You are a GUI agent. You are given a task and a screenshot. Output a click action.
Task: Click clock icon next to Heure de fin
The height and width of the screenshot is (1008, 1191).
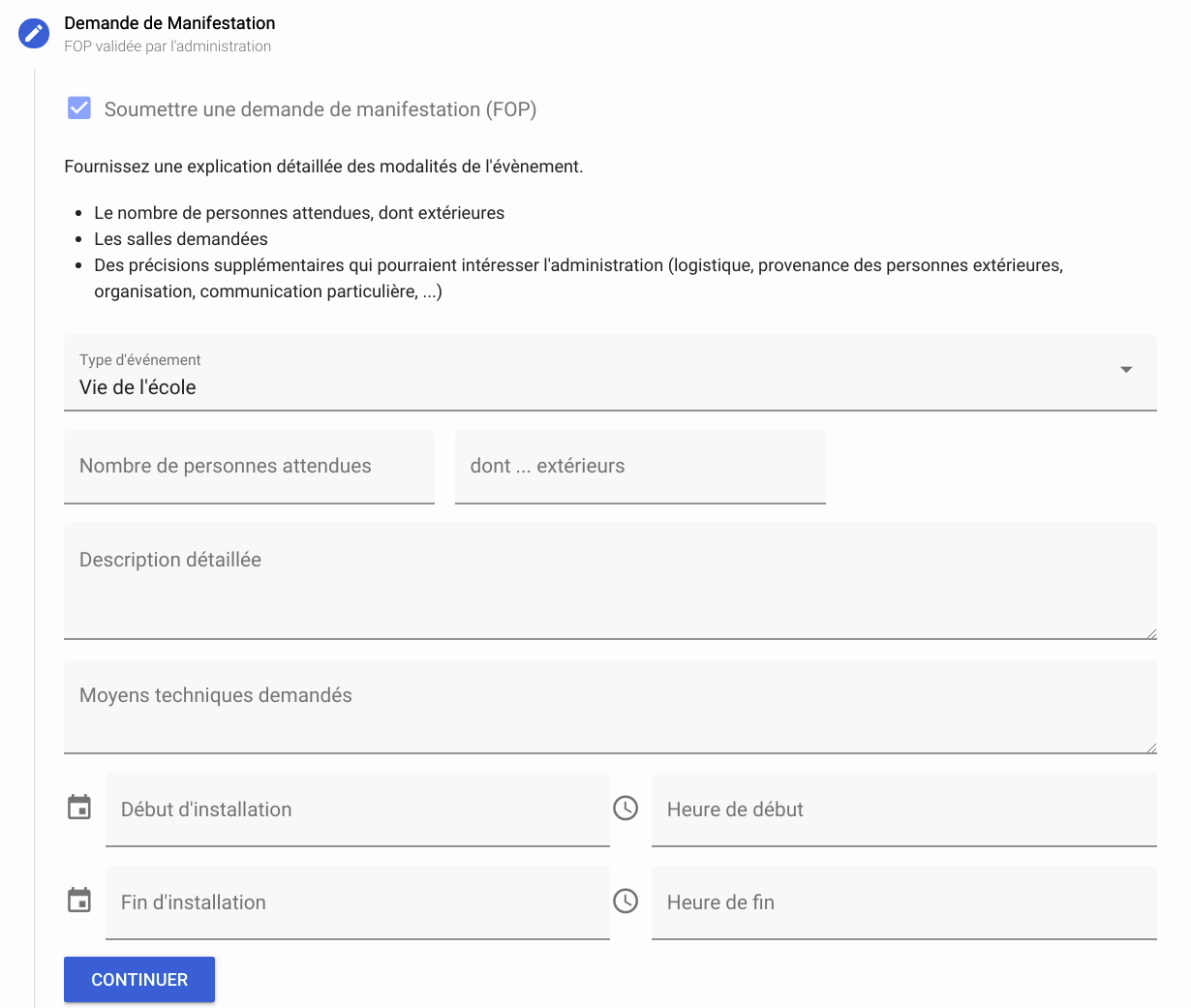626,901
